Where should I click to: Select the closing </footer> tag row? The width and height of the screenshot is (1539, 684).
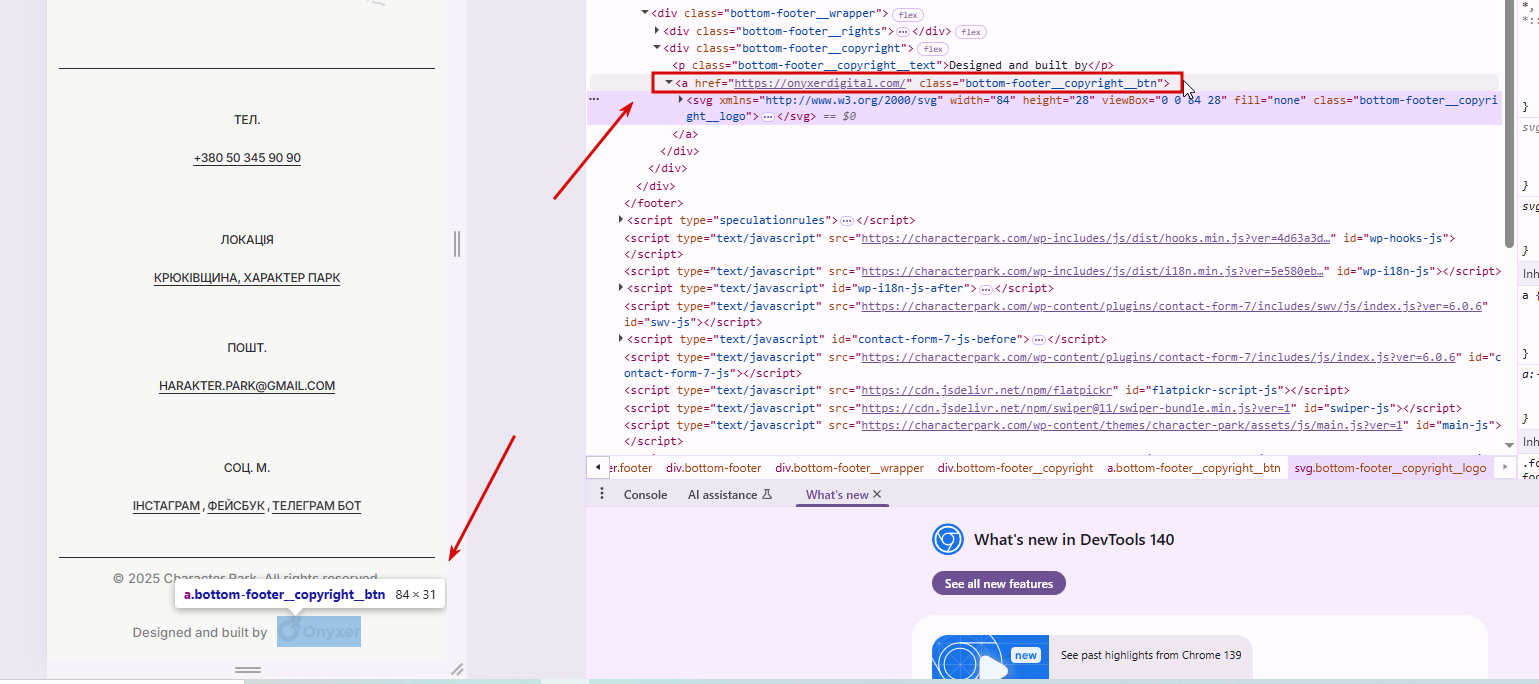[654, 203]
